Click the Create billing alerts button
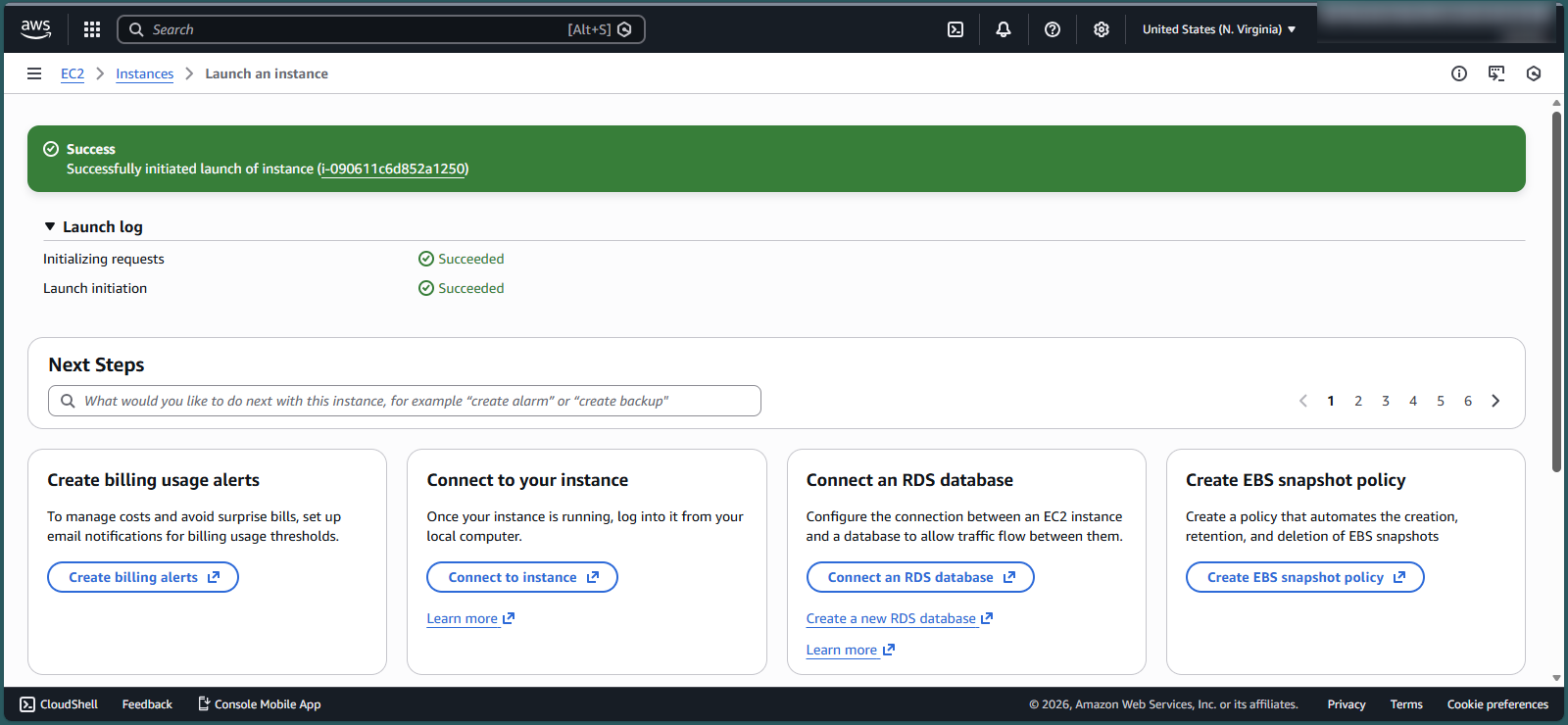The image size is (1568, 725). pos(143,577)
